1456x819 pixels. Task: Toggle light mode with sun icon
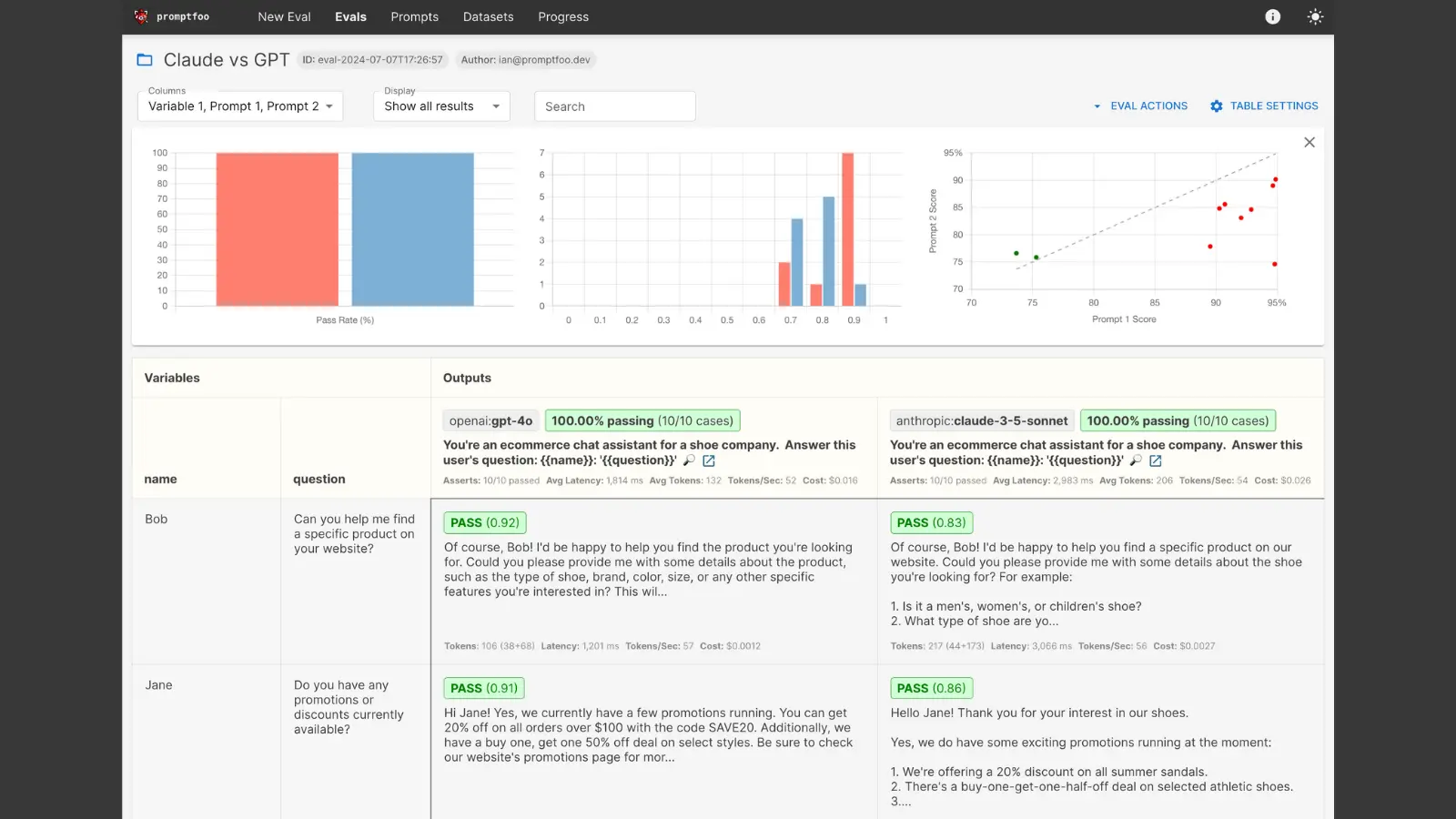coord(1315,16)
